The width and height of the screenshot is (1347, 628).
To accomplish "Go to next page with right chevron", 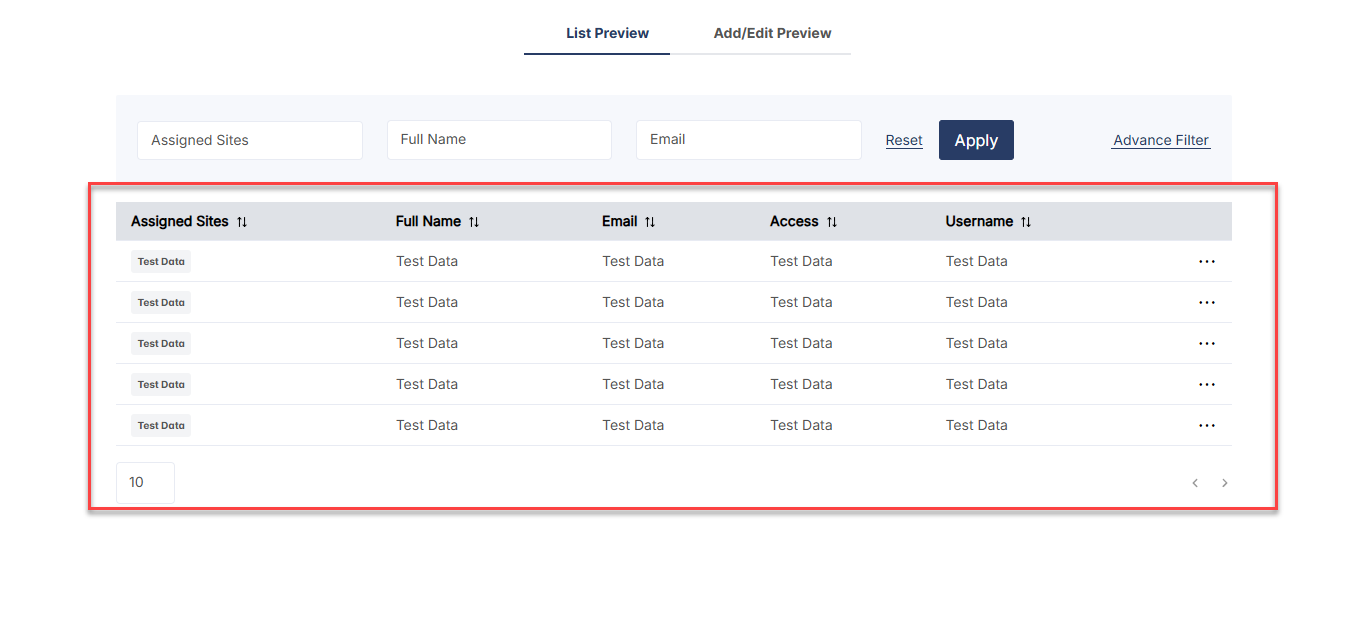I will tap(1225, 483).
